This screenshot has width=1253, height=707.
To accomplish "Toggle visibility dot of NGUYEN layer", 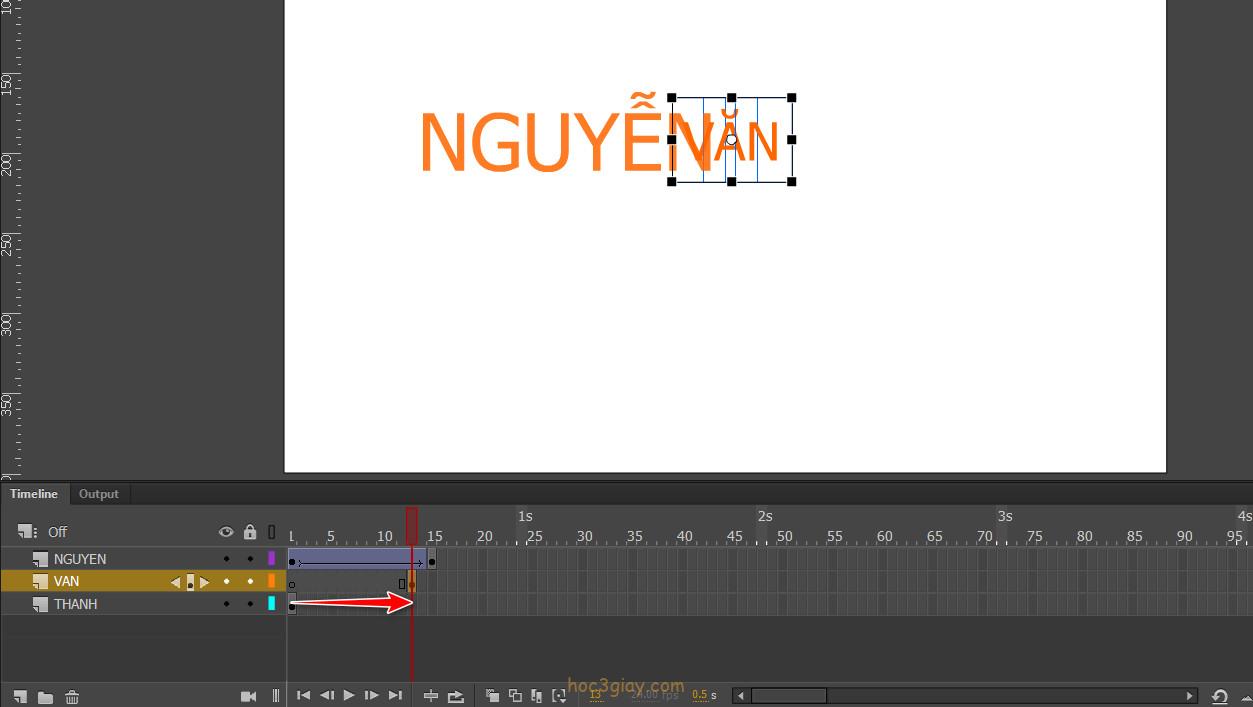I will coord(226,559).
